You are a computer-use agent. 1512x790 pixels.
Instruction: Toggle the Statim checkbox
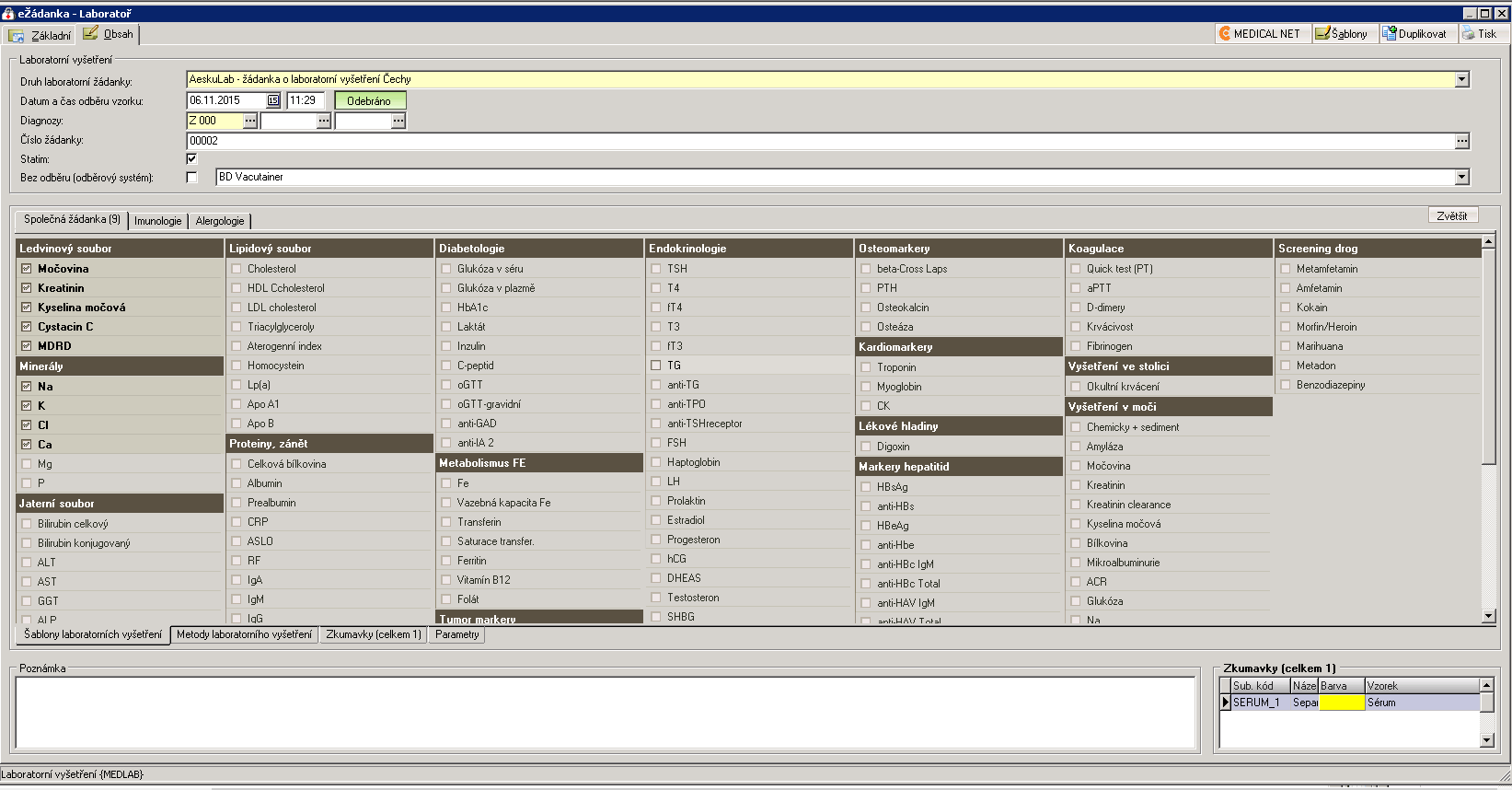click(191, 158)
